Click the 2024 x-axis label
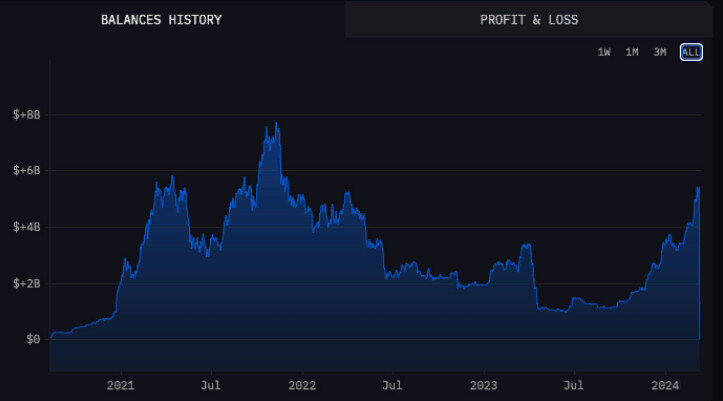Screen dimensions: 723x401 pyautogui.click(x=665, y=385)
